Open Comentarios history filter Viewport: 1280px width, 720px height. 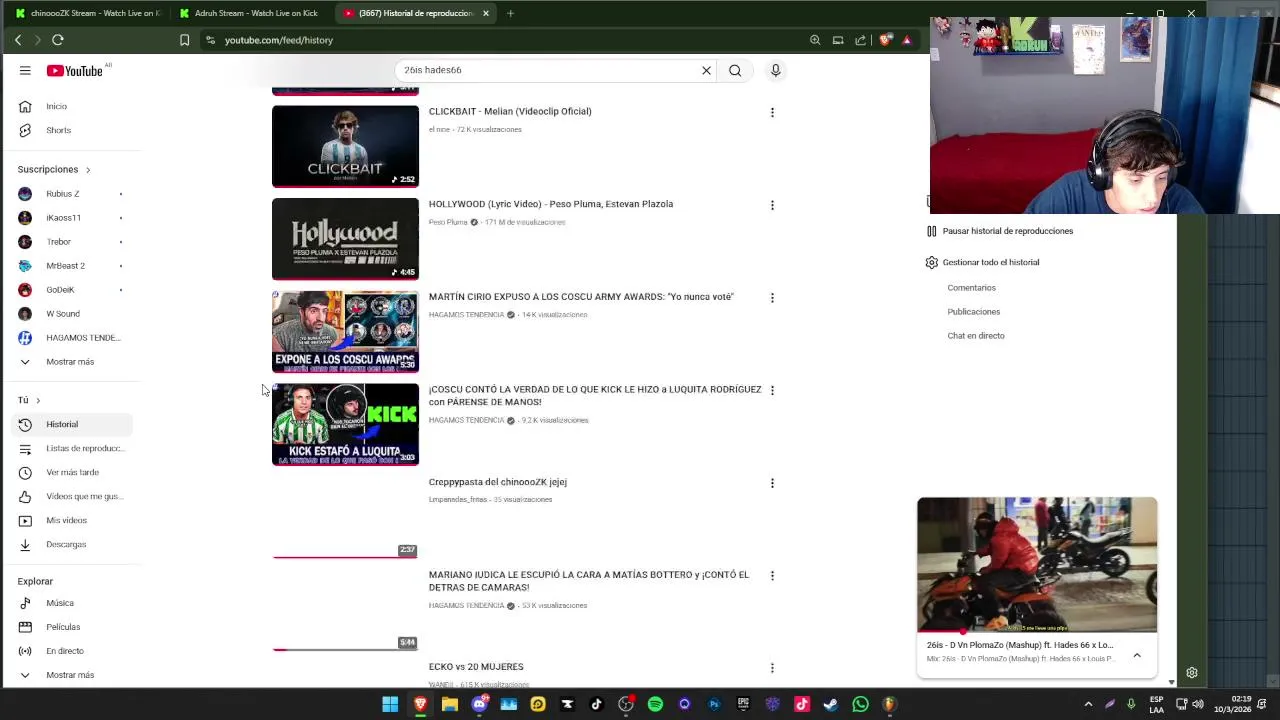click(971, 288)
